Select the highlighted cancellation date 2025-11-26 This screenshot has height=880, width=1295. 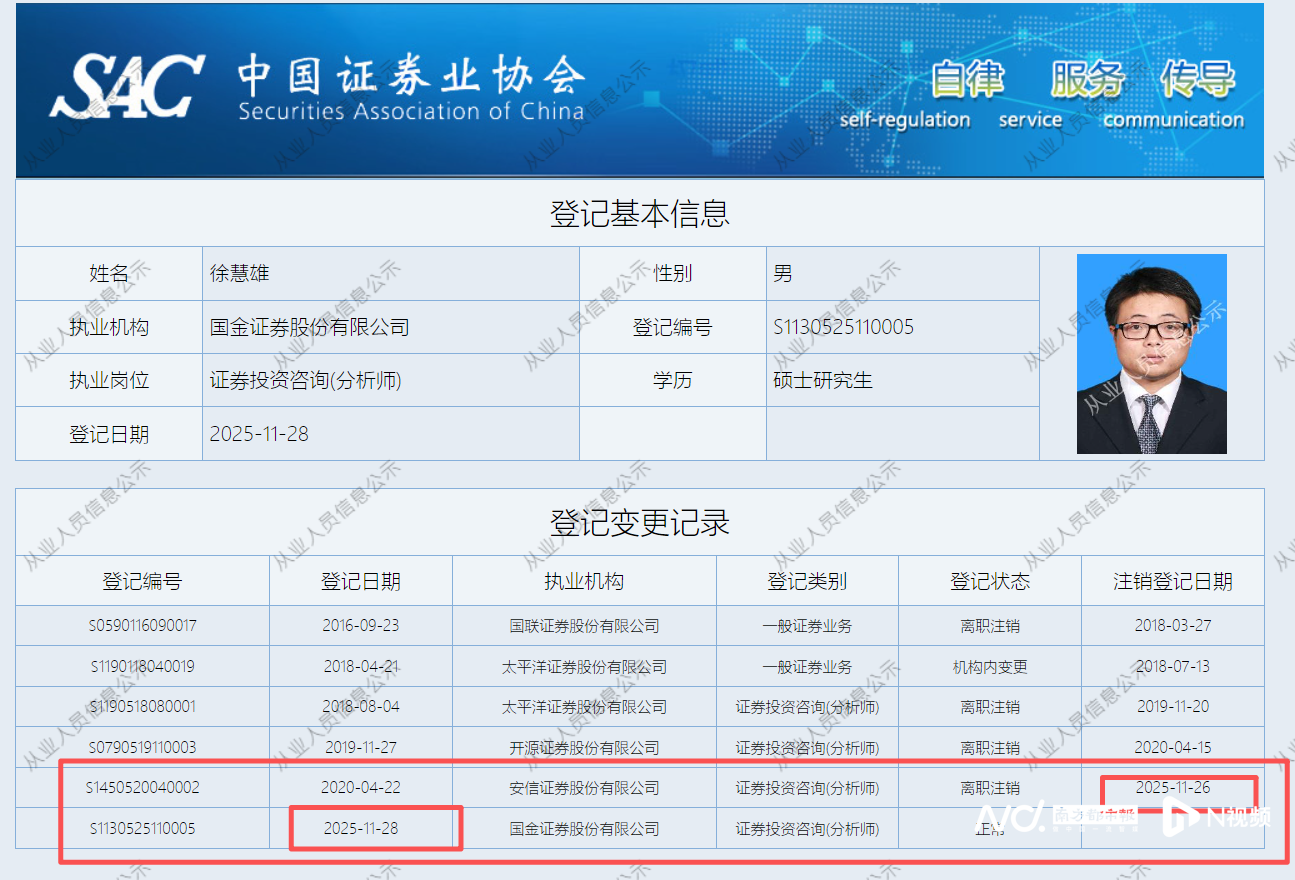coord(1173,787)
